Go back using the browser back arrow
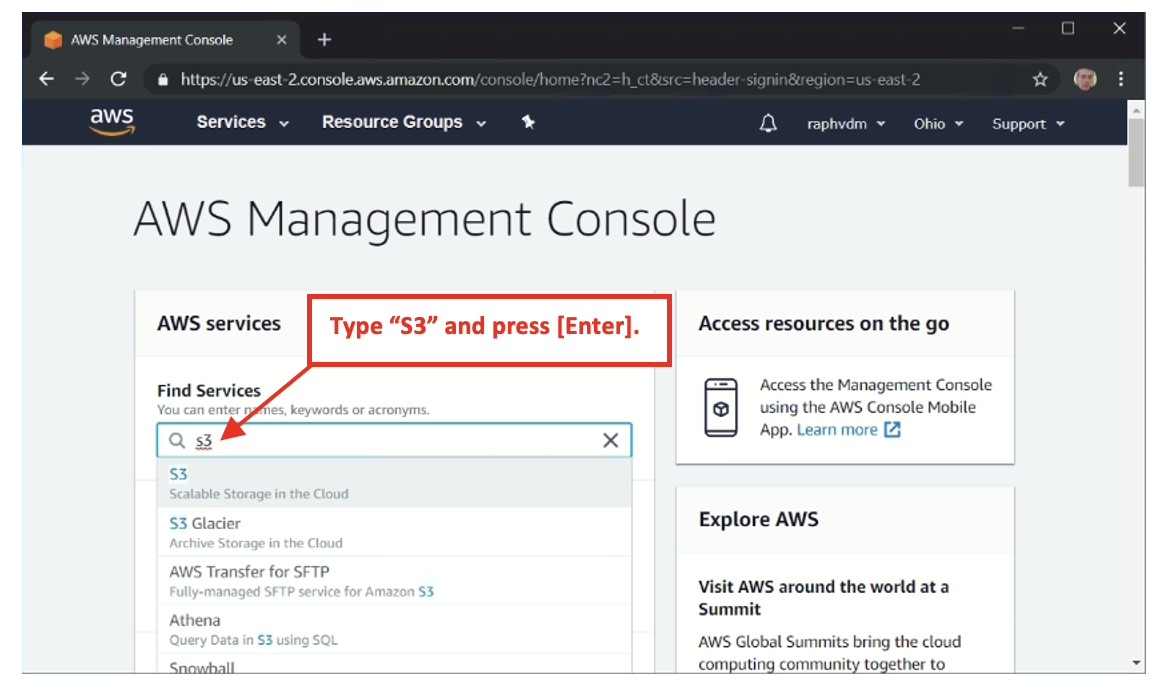This screenshot has height=690, width=1164. coord(47,79)
